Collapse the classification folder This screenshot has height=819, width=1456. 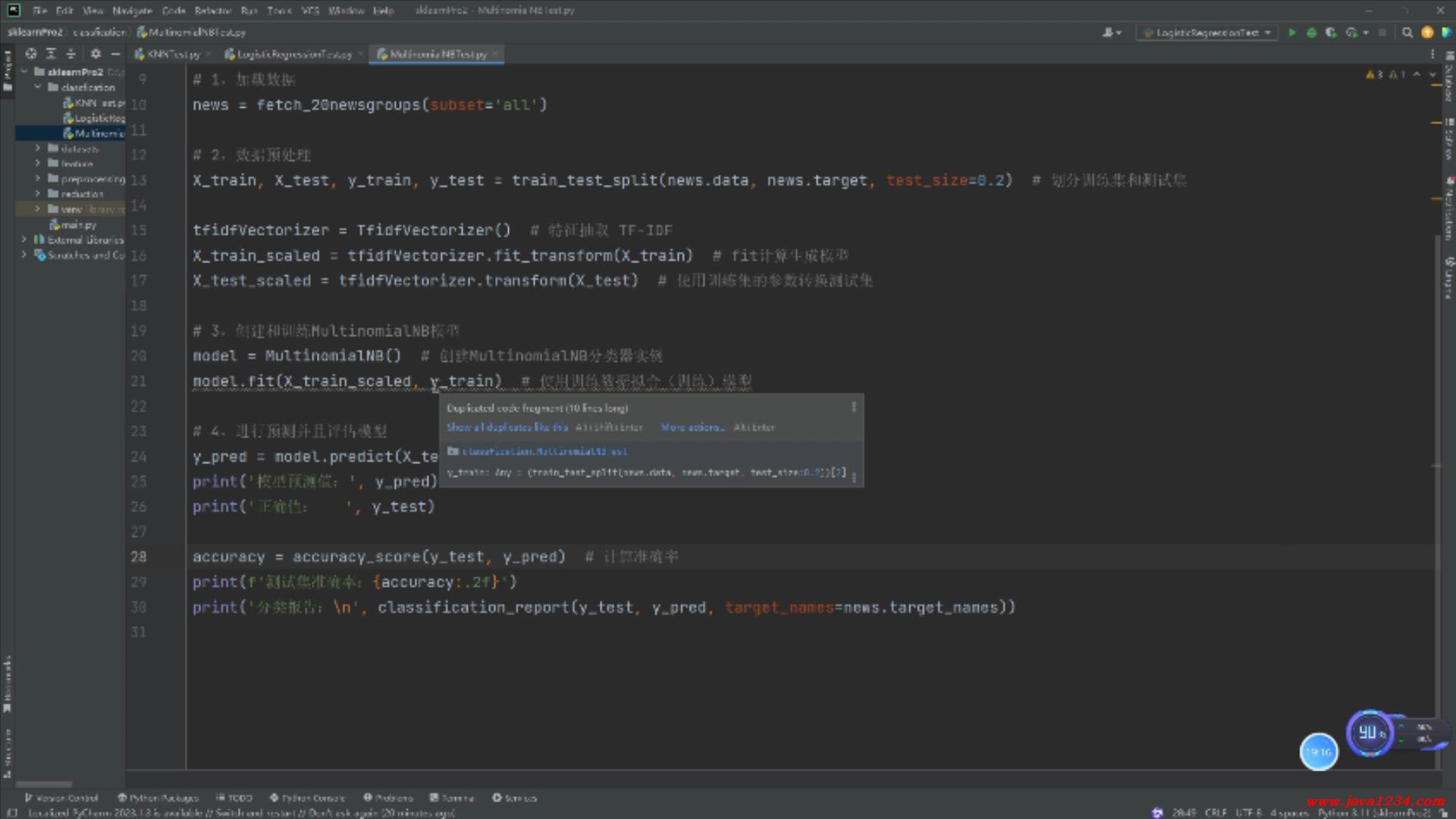pyautogui.click(x=37, y=87)
